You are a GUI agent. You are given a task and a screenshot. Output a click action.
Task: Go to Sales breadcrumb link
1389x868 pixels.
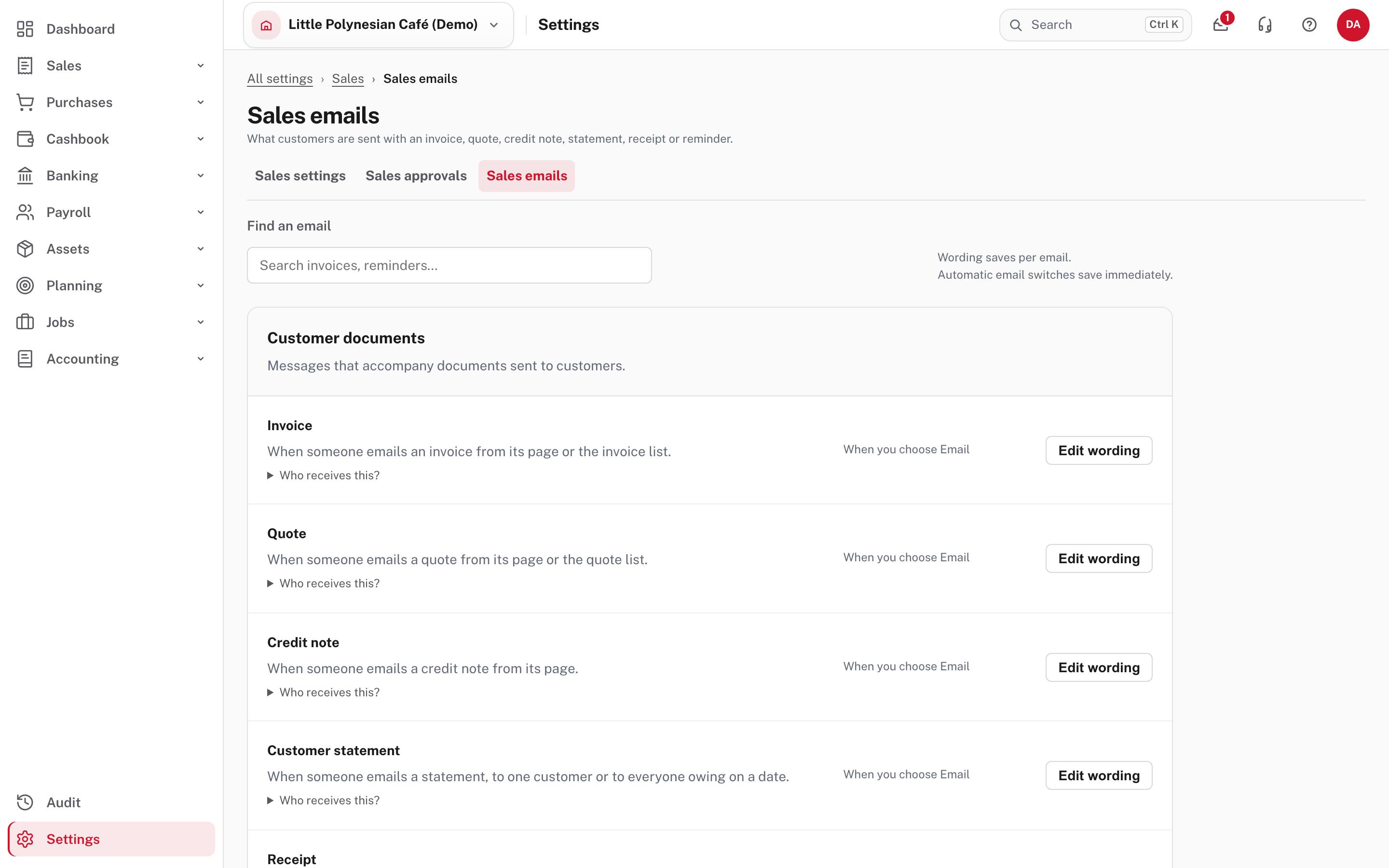coord(348,79)
